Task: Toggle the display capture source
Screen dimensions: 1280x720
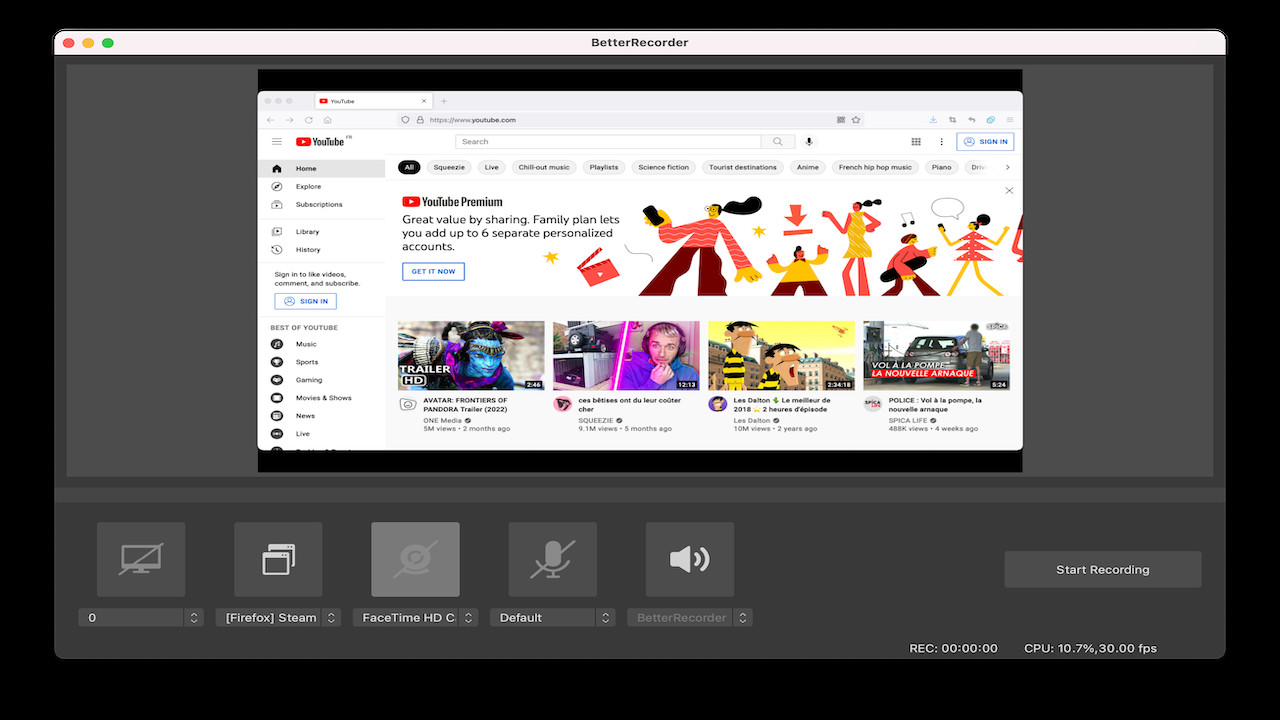Action: click(140, 561)
